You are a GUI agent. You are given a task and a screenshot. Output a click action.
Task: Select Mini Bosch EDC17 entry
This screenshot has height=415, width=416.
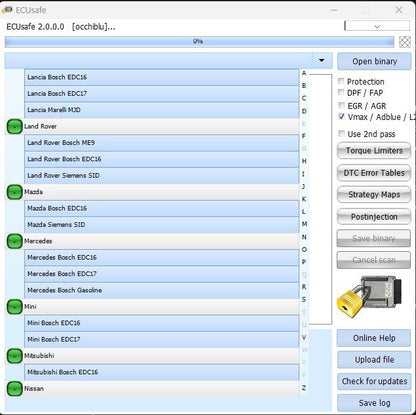point(162,340)
